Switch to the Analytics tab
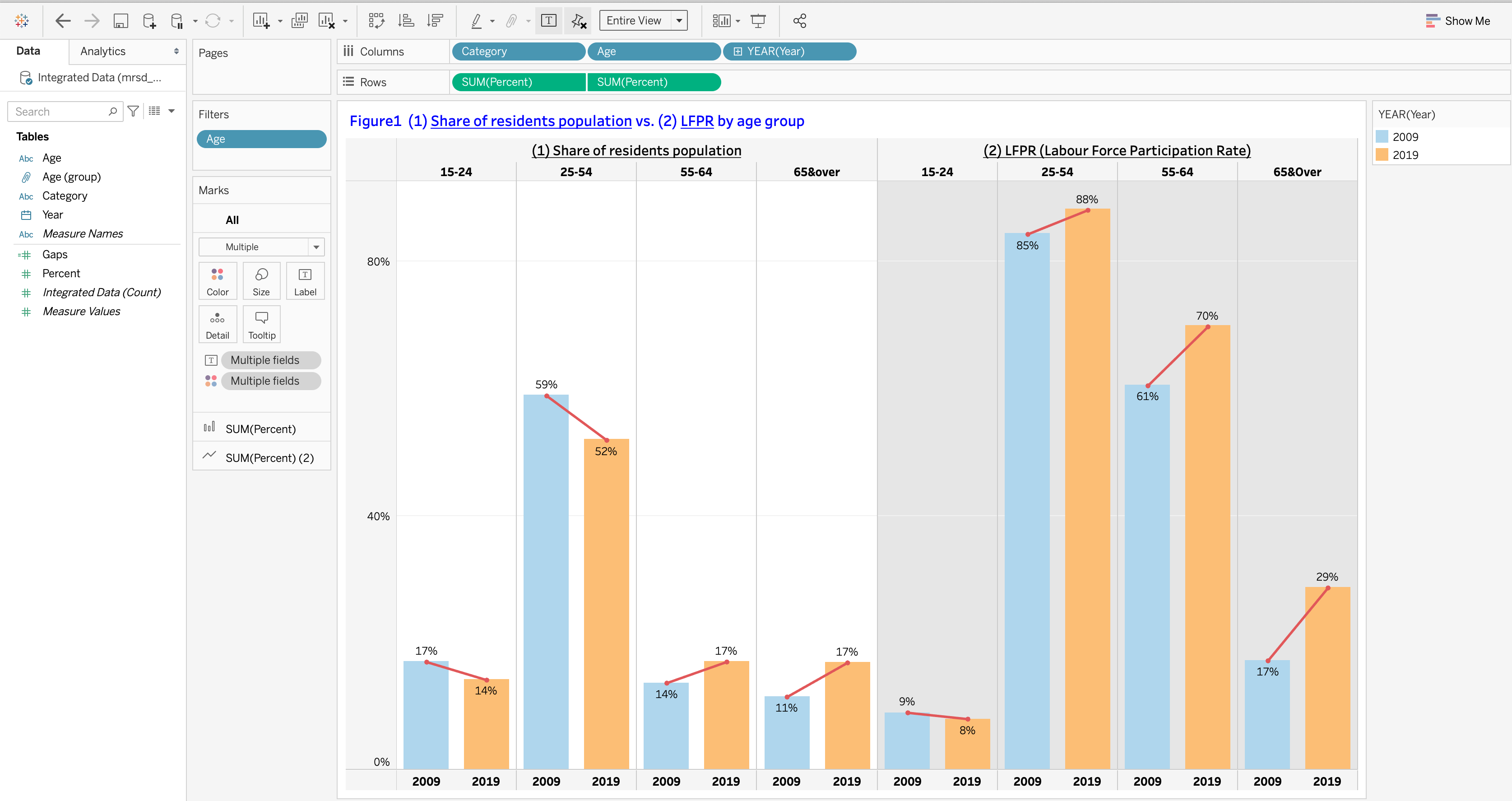This screenshot has height=801, width=1512. coord(103,51)
